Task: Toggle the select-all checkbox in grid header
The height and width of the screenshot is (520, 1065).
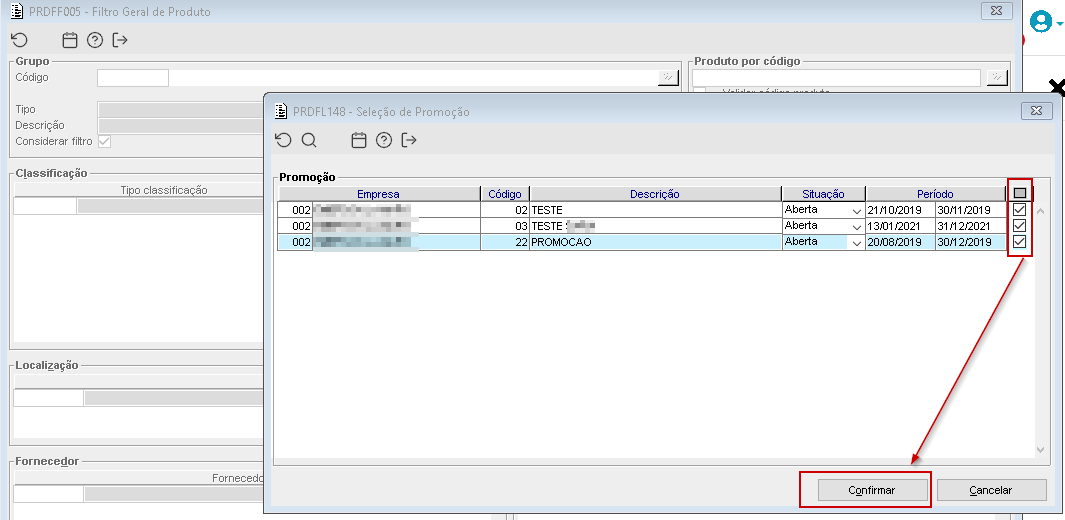Action: pyautogui.click(x=1019, y=194)
